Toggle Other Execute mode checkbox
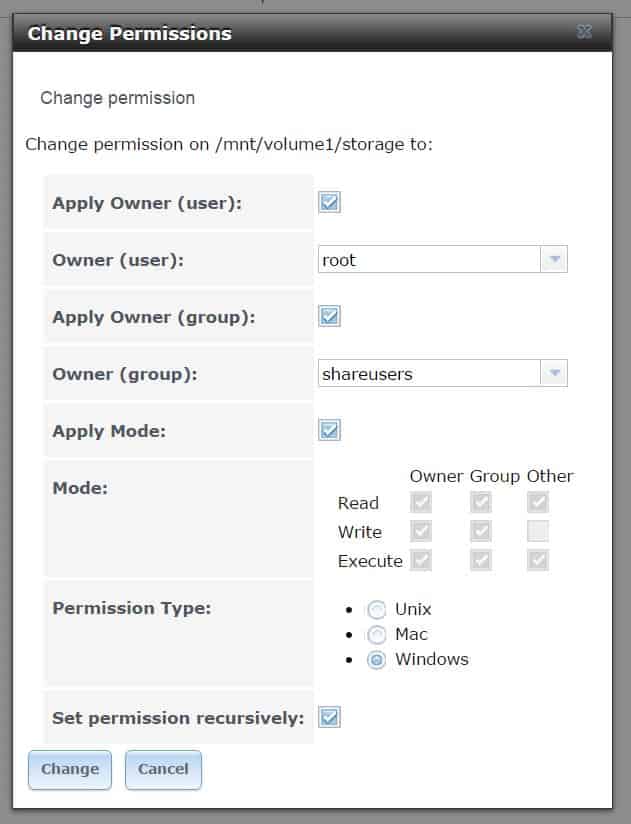This screenshot has width=631, height=824. pos(539,561)
